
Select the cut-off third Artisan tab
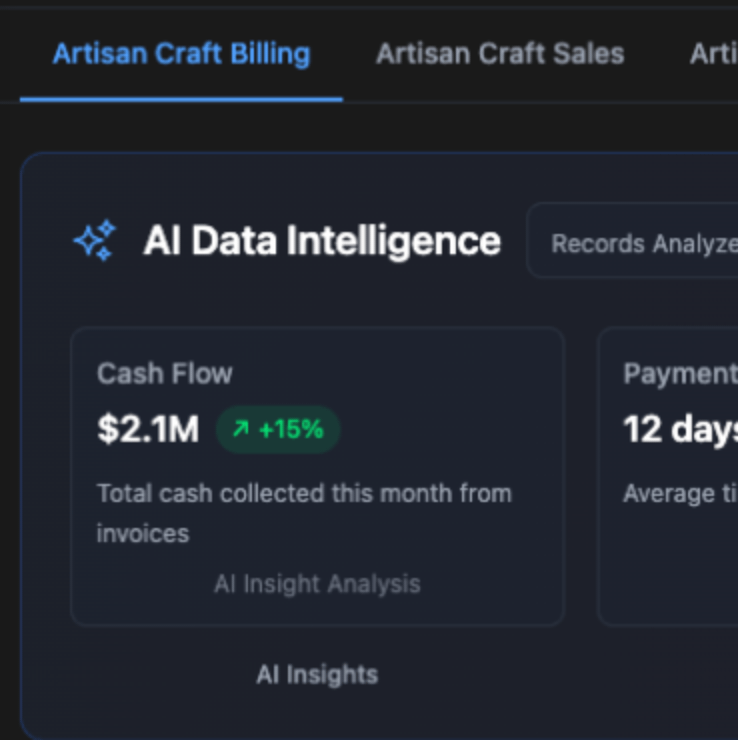click(x=714, y=54)
